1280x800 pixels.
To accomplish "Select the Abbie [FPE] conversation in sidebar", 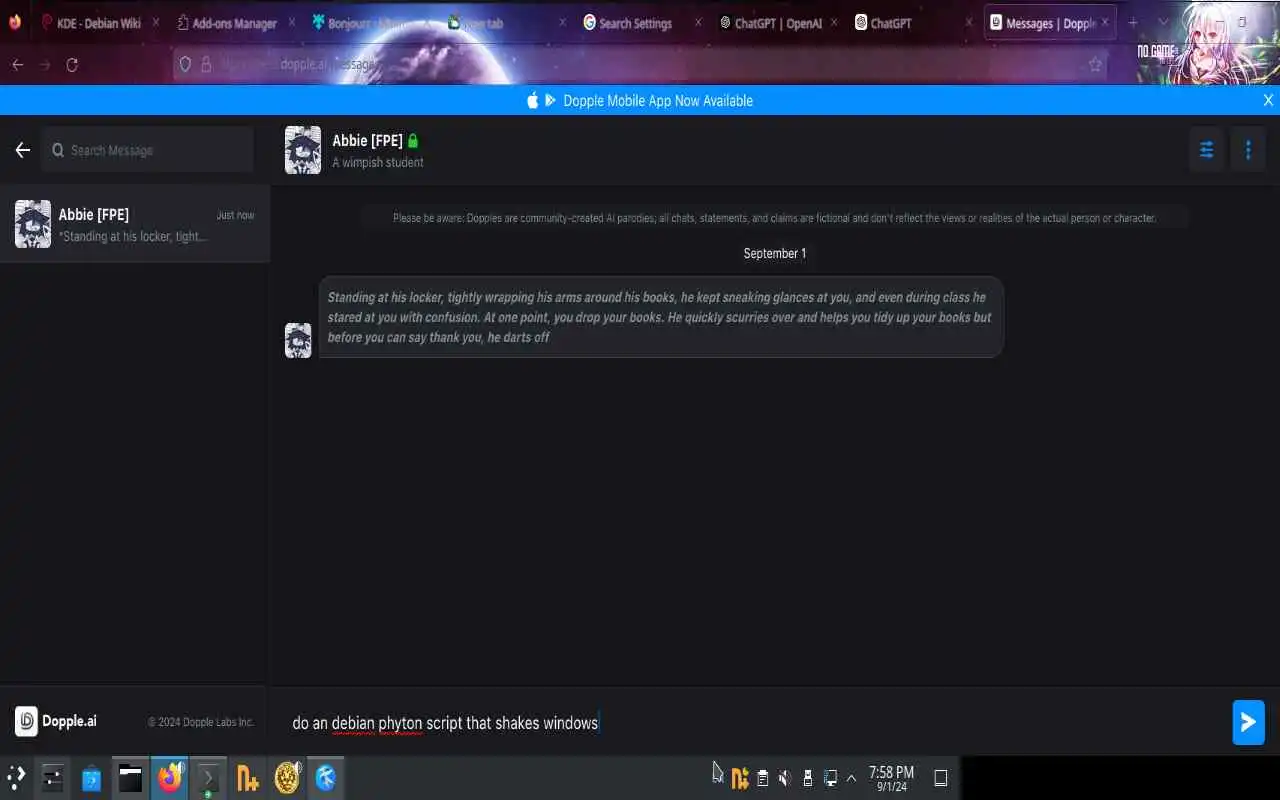I will pyautogui.click(x=135, y=224).
